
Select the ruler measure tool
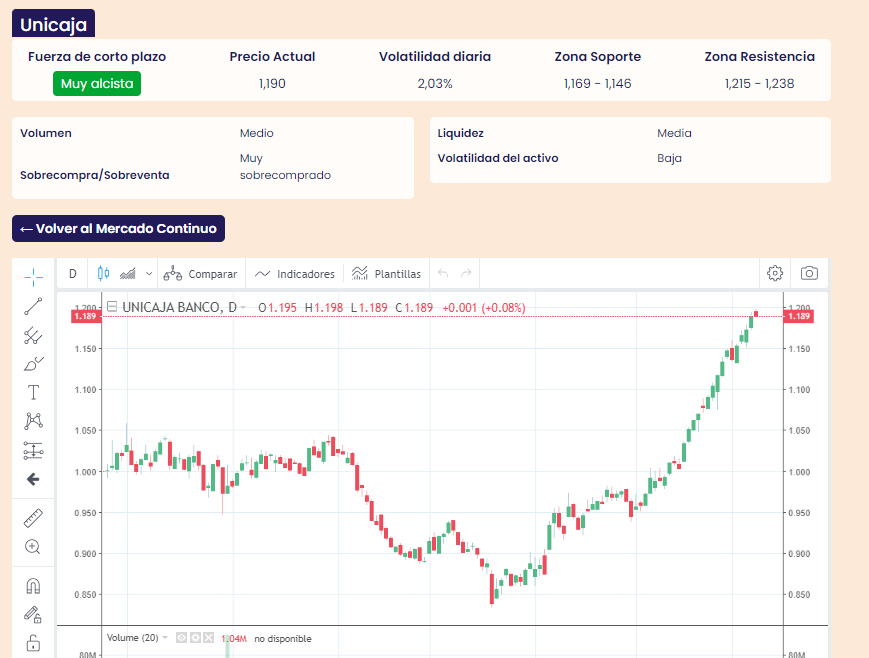point(33,518)
